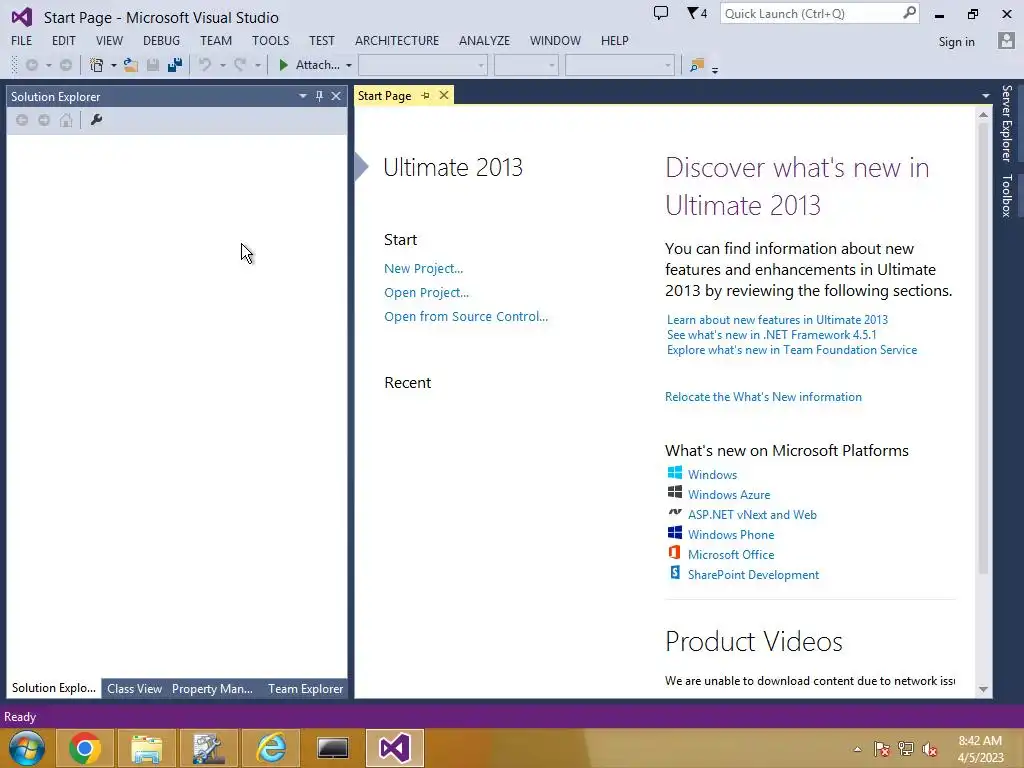The image size is (1024, 768).
Task: Open the Solution Configurations combo box
Action: coord(423,65)
